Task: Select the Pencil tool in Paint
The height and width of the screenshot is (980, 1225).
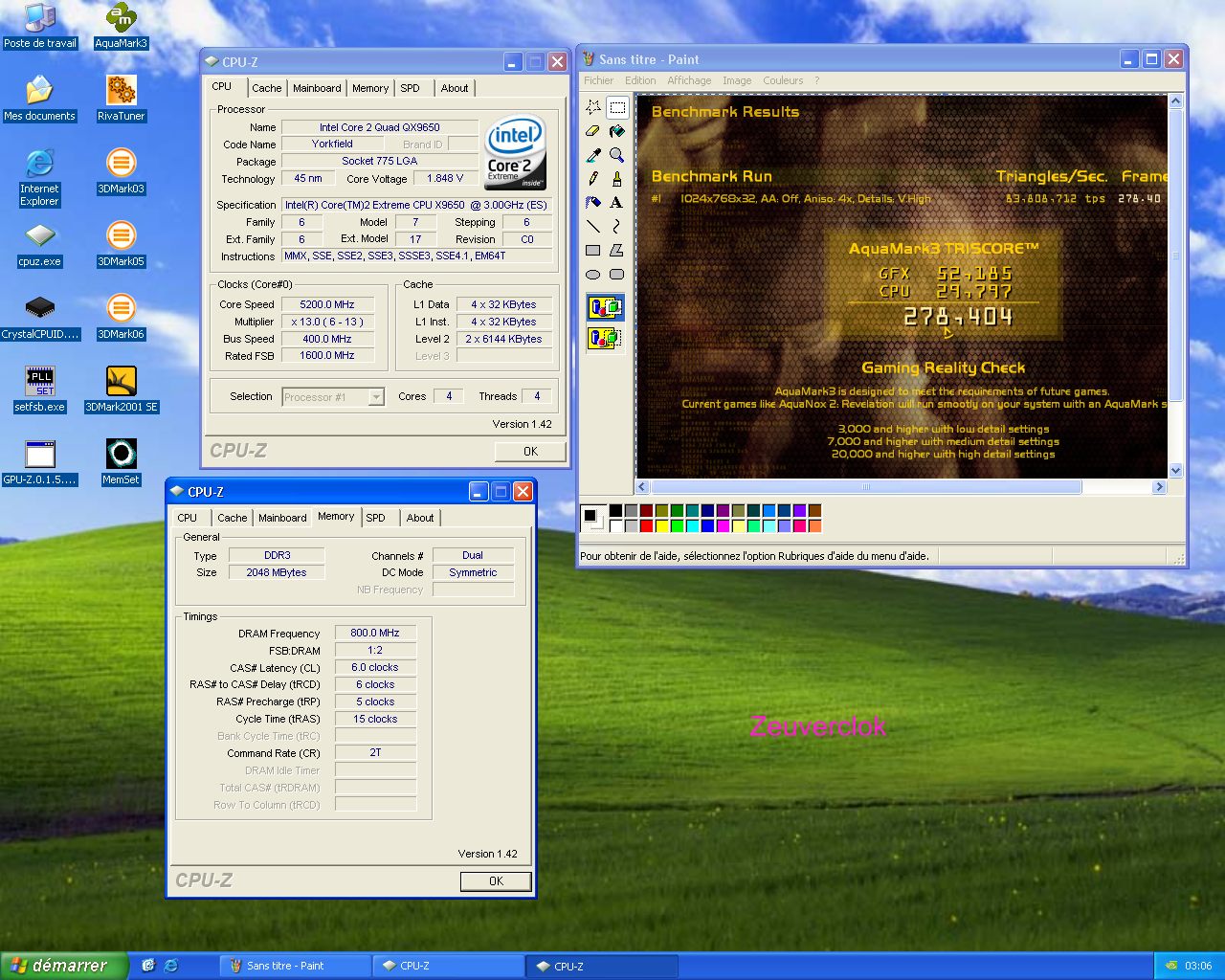Action: [593, 178]
